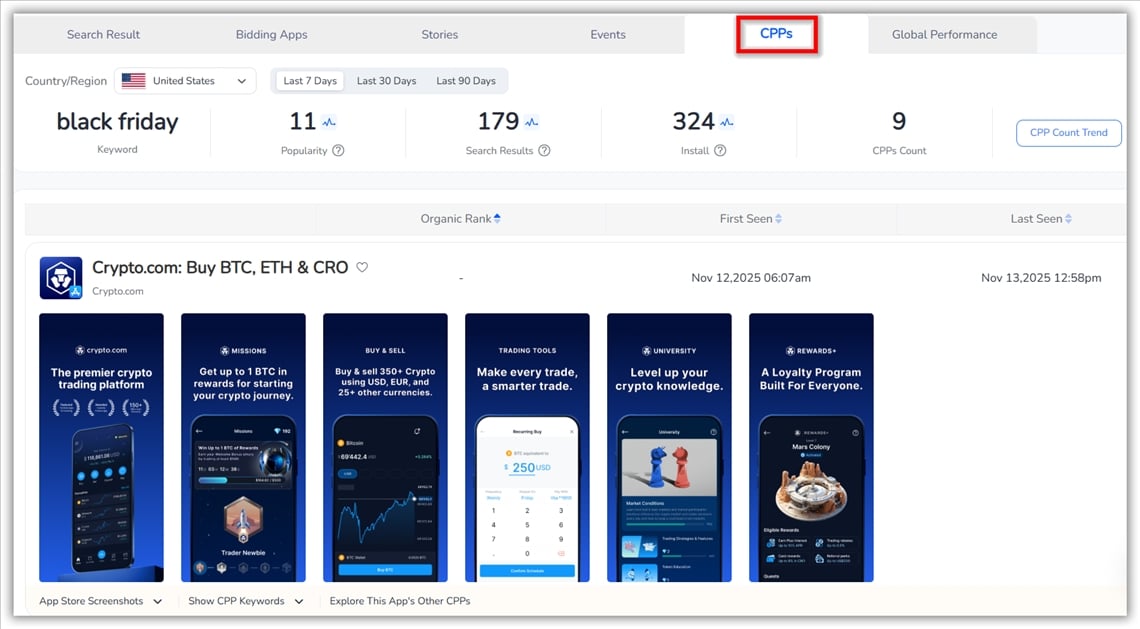Click the Popularity trend chart icon
The image size is (1140, 629).
pos(329,123)
